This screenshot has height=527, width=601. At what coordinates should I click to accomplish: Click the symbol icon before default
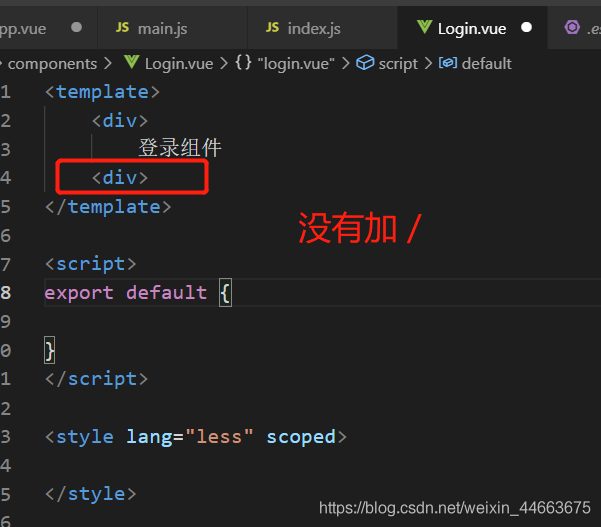click(448, 63)
